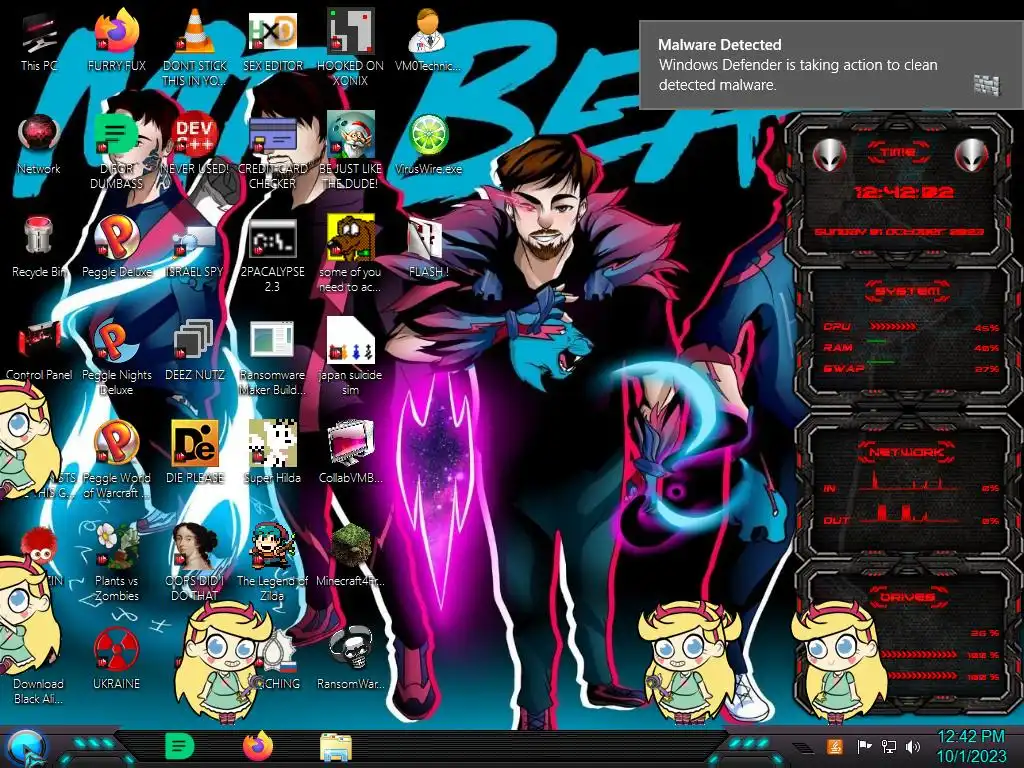Screen dimensions: 1024x768
Task: Open Ransomware Maker Builder shortcut
Action: pos(272,358)
